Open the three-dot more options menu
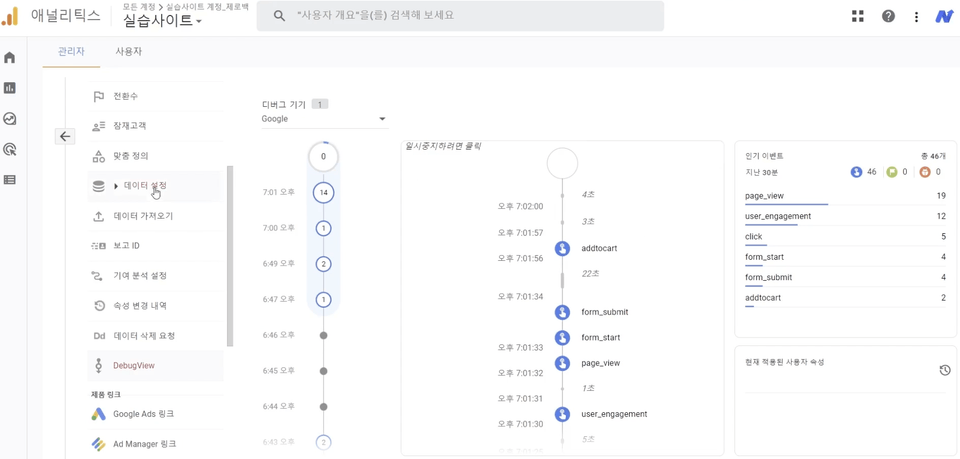This screenshot has height=459, width=960. (x=916, y=16)
